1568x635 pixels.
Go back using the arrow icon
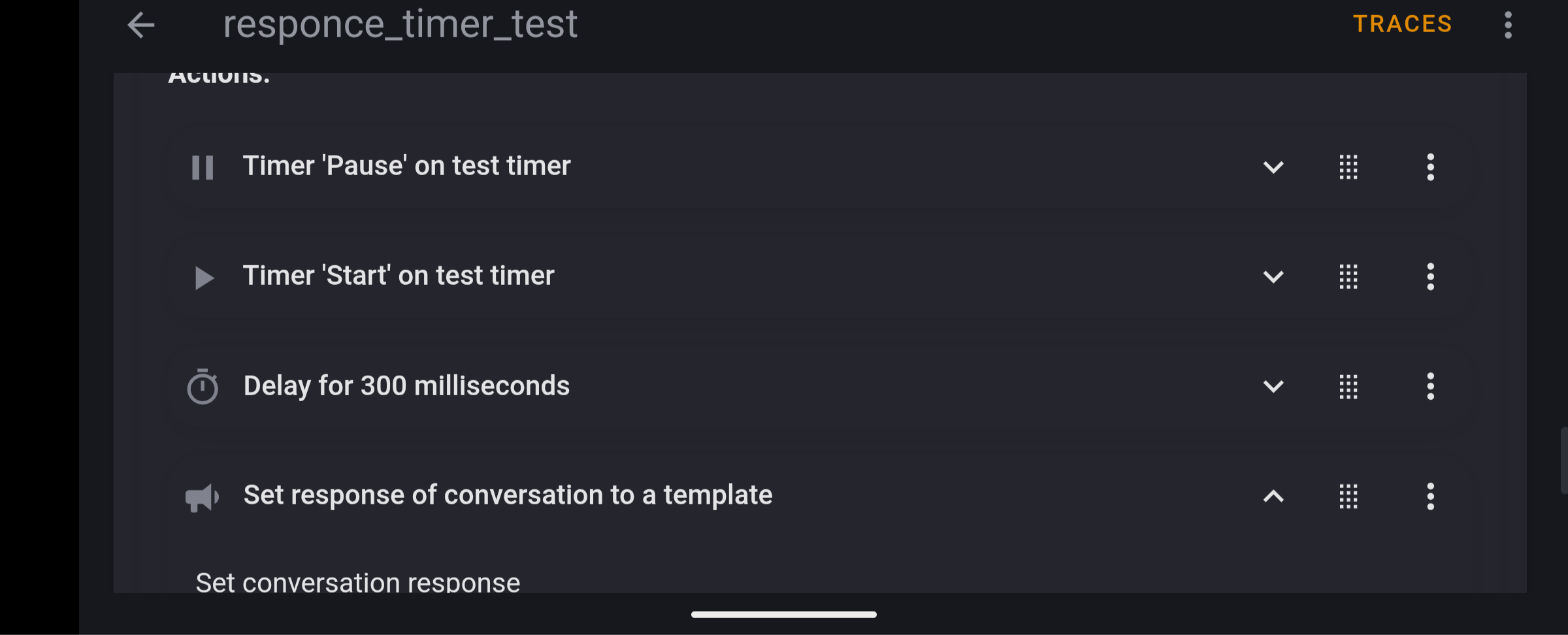[140, 25]
